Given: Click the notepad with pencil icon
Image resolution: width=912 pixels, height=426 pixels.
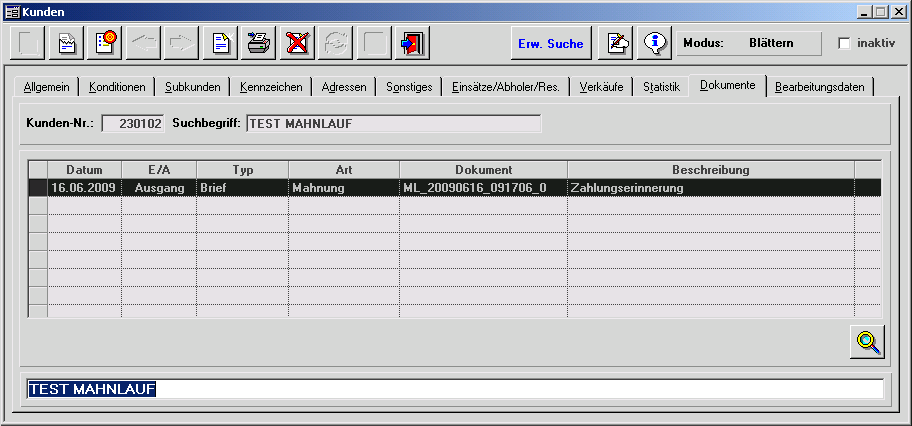Looking at the screenshot, I should [619, 43].
